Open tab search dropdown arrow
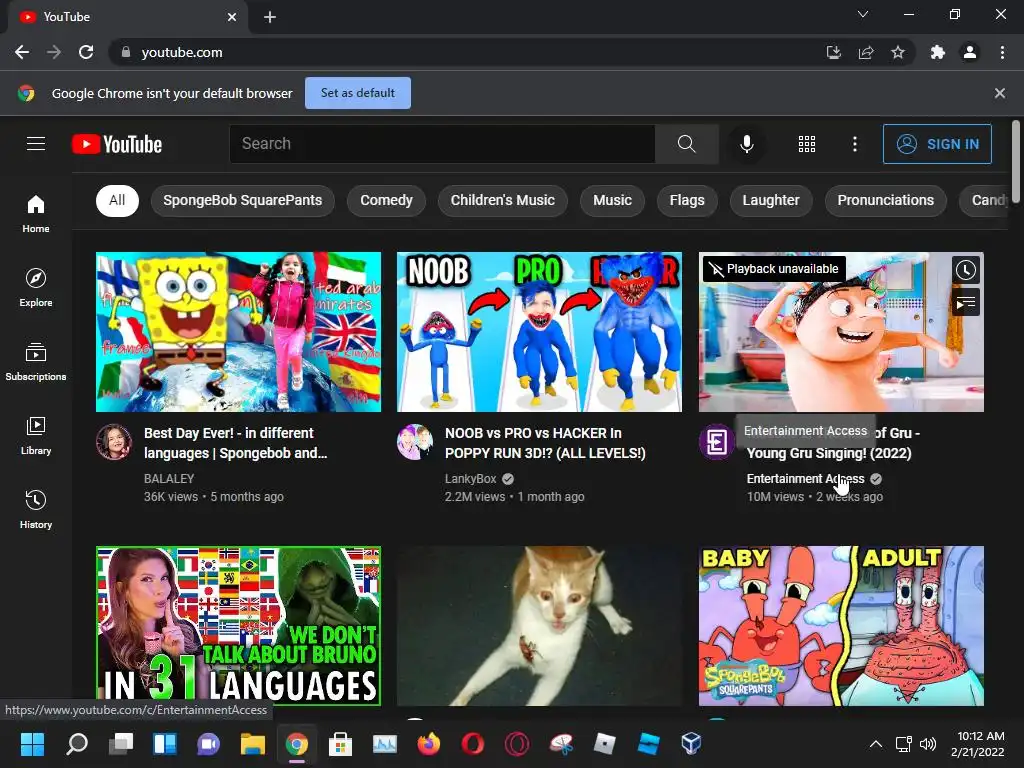1024x768 pixels. click(x=863, y=14)
